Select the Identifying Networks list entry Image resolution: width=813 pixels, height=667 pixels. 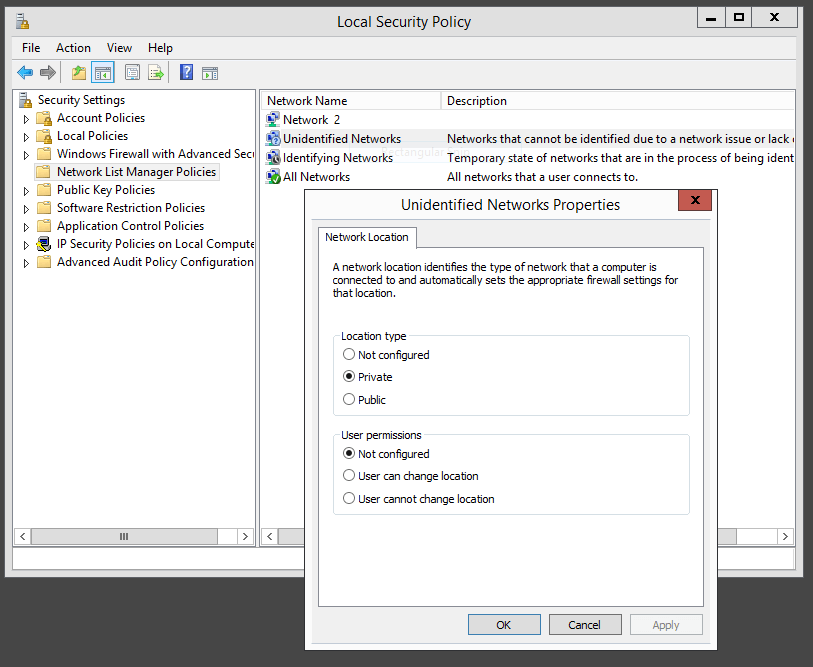pos(330,157)
